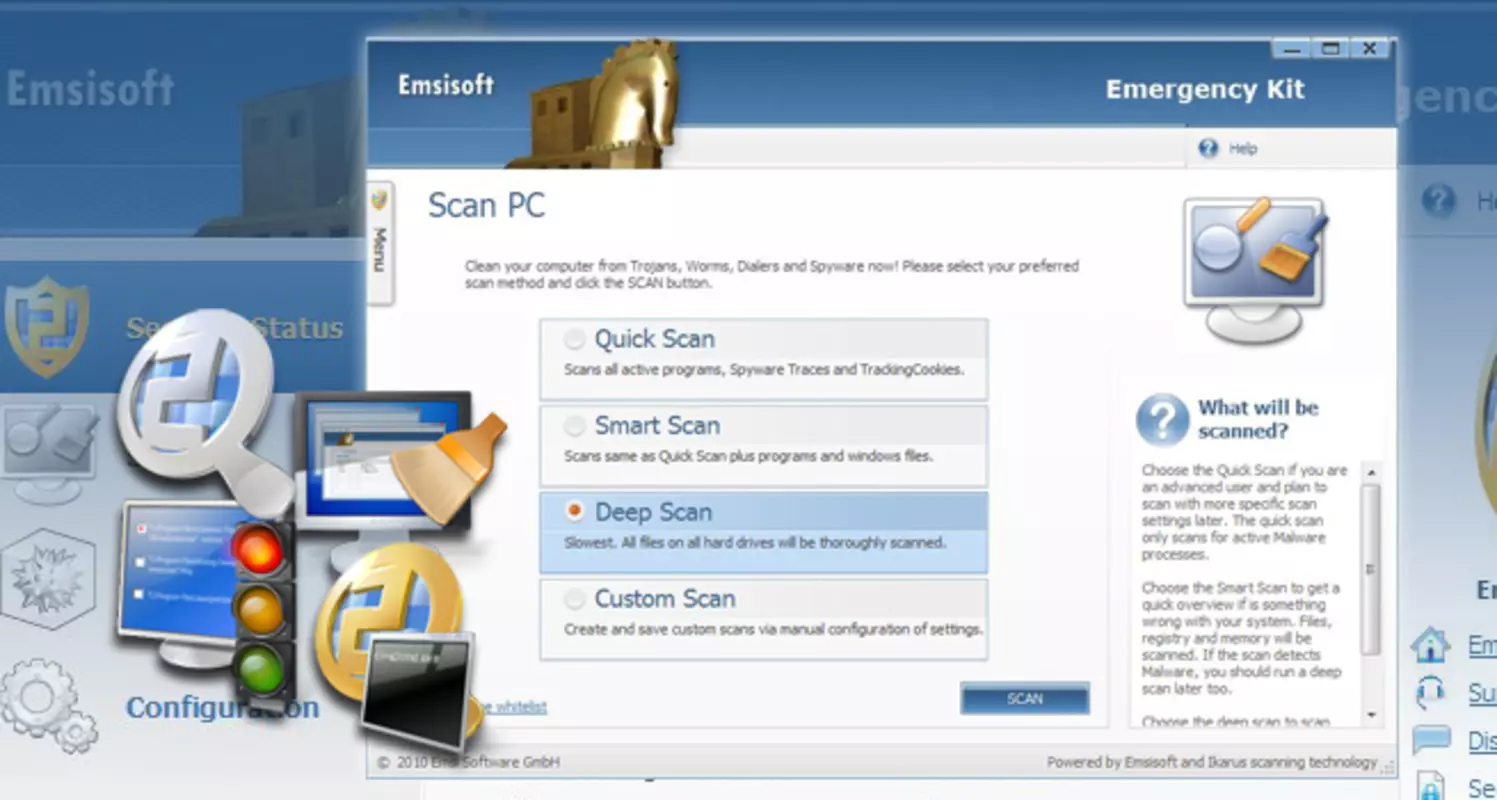This screenshot has width=1497, height=800.
Task: Click the What will be scanned question icon
Action: [x=1162, y=420]
